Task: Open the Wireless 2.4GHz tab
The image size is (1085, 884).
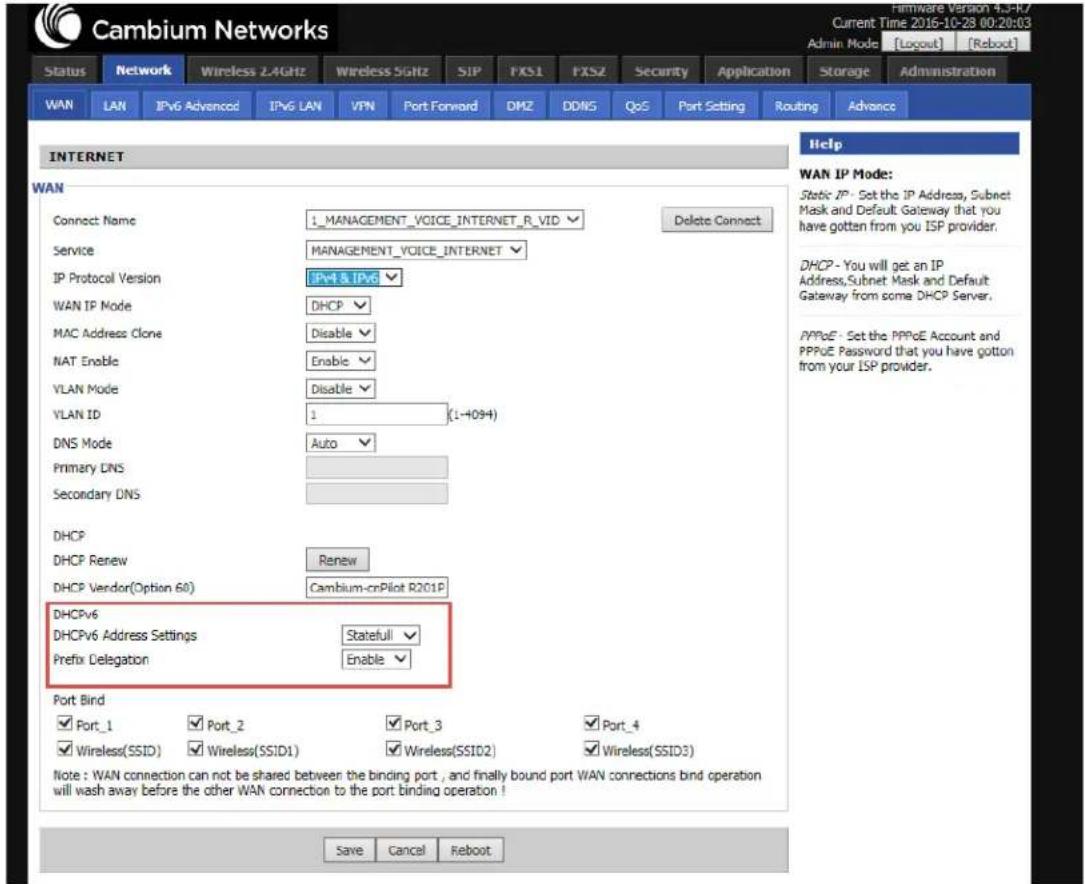Action: 253,71
